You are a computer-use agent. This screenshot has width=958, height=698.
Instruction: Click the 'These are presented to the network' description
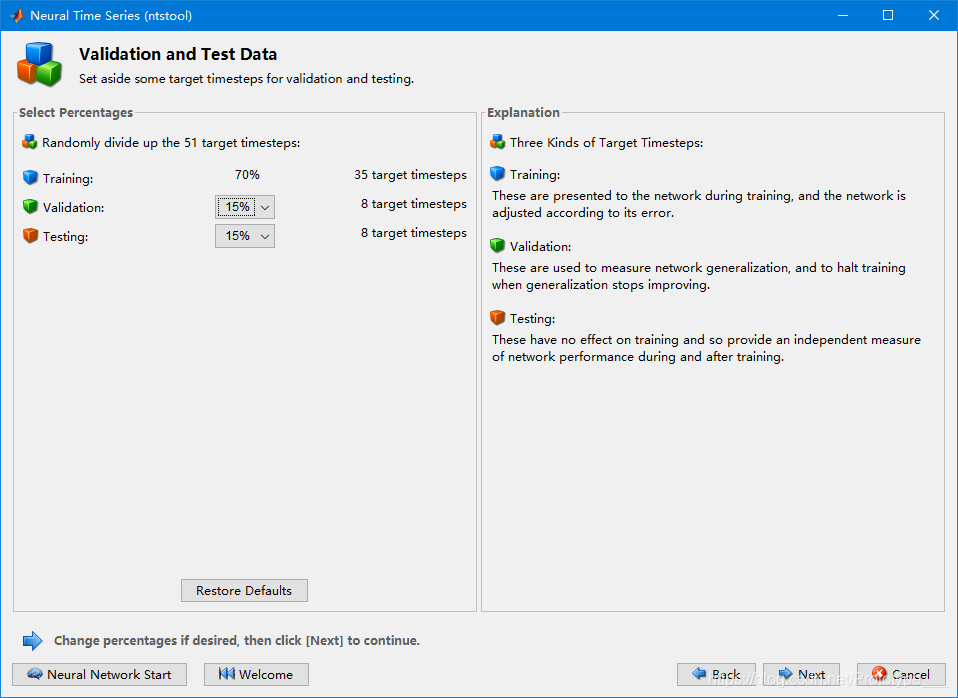click(x=699, y=204)
